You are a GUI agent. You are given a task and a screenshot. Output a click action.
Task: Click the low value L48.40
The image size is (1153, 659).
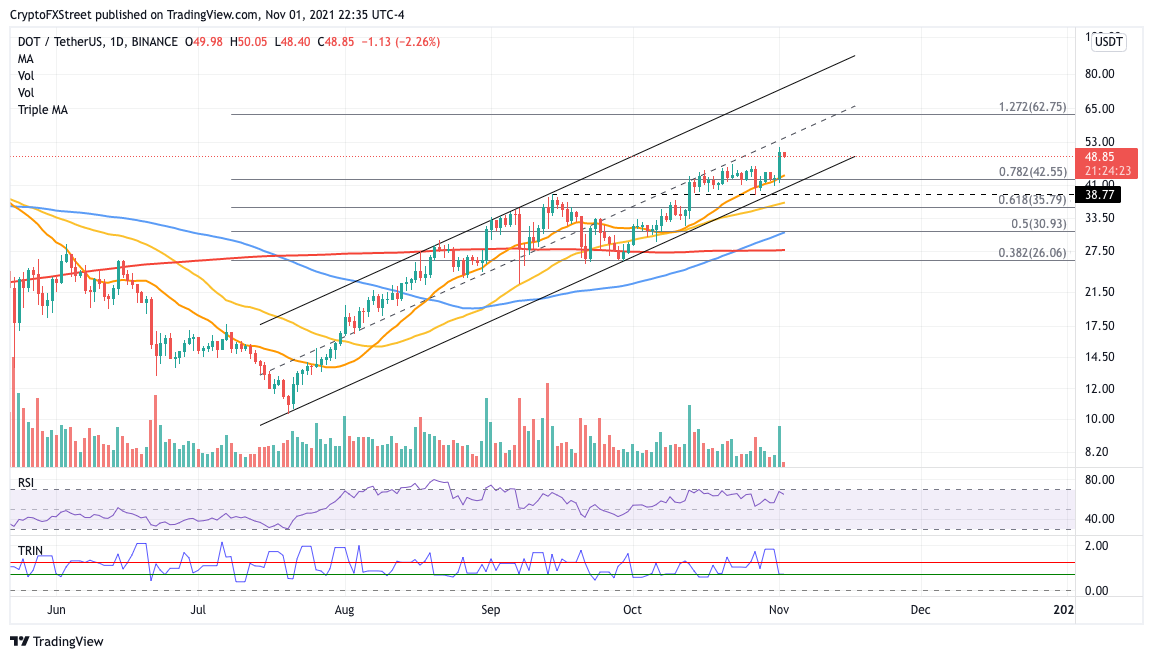click(293, 42)
